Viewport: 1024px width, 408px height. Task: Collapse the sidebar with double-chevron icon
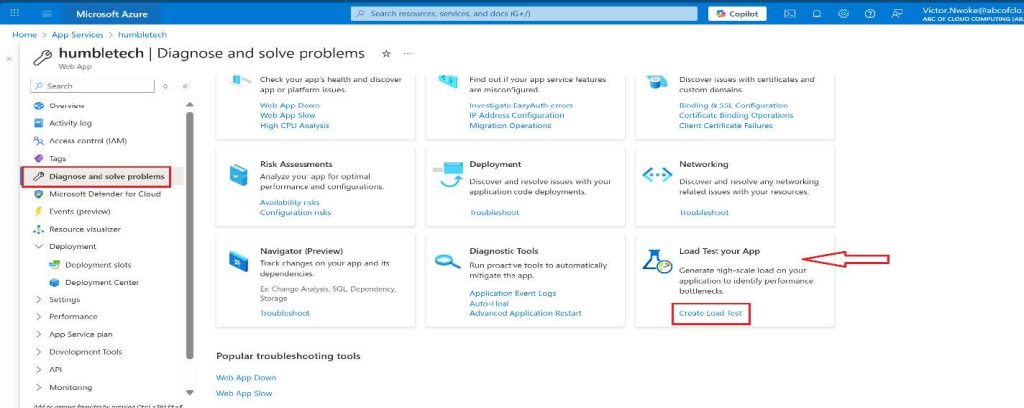[x=185, y=86]
